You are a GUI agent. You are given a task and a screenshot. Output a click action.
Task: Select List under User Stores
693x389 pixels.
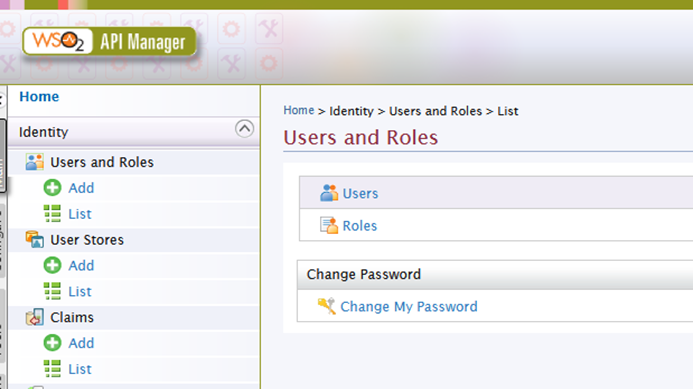pos(80,291)
